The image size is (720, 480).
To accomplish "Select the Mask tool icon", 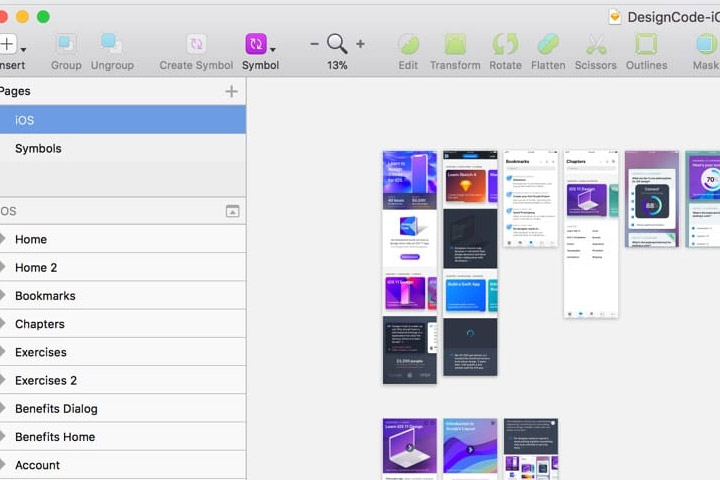I will pyautogui.click(x=706, y=45).
